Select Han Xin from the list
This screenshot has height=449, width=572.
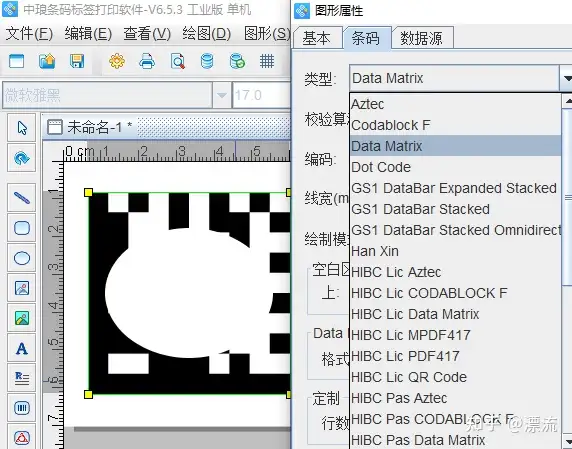pos(455,251)
